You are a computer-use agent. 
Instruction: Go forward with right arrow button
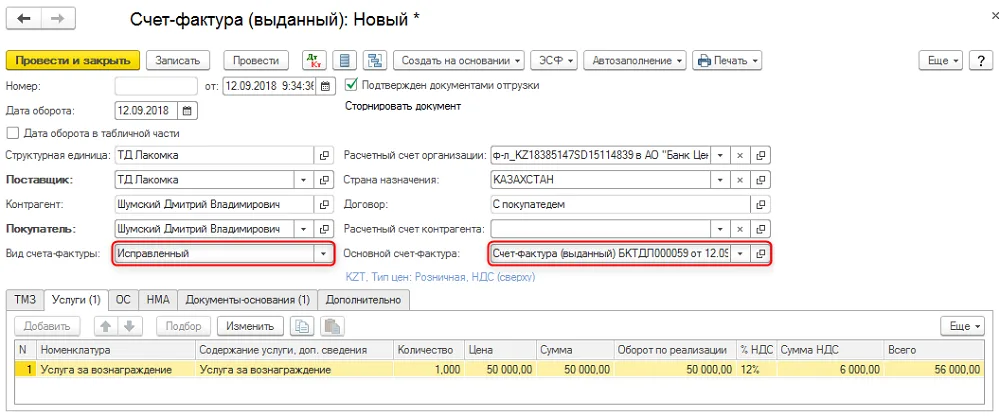click(57, 19)
